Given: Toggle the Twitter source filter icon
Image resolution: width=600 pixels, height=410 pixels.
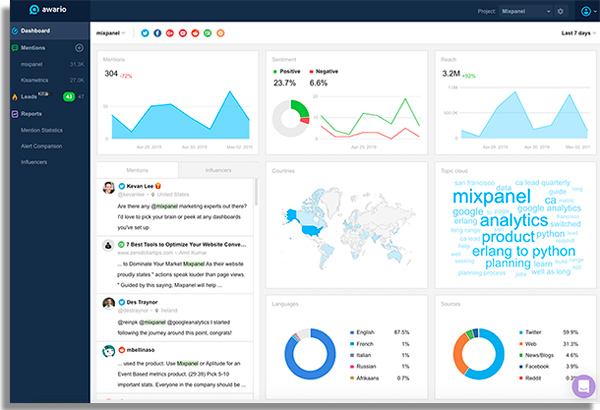Looking at the screenshot, I should click(x=145, y=33).
